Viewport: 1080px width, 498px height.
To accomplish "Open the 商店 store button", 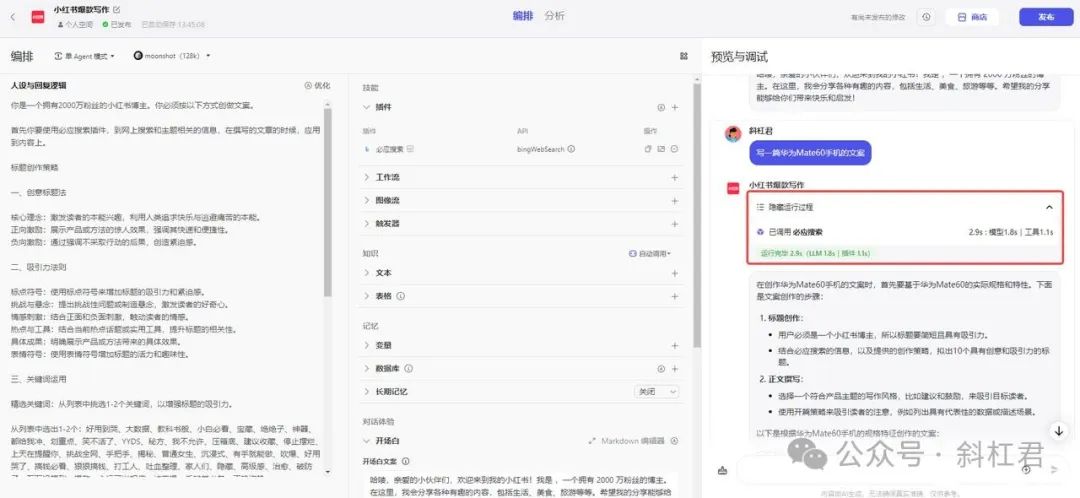I will coord(972,17).
